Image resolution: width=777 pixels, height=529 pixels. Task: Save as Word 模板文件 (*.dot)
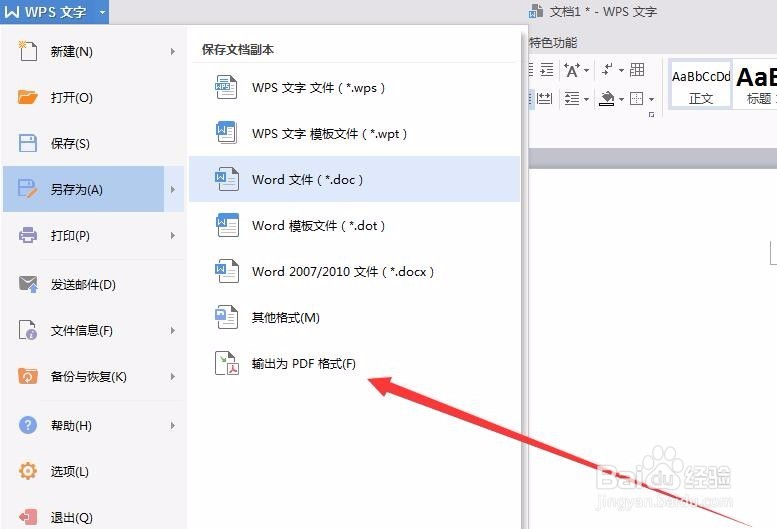click(x=354, y=225)
